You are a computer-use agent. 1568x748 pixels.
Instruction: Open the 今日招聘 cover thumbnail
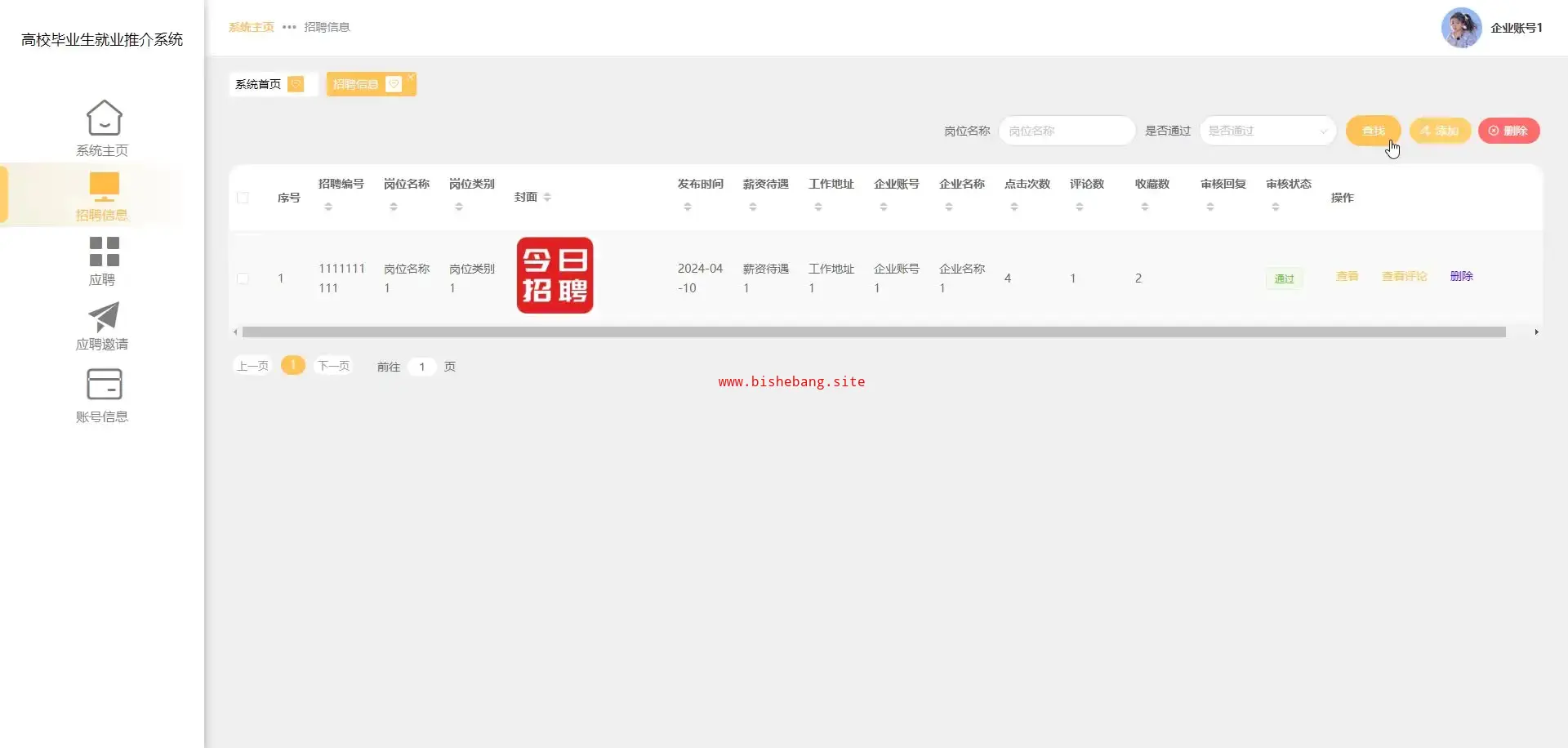tap(555, 275)
